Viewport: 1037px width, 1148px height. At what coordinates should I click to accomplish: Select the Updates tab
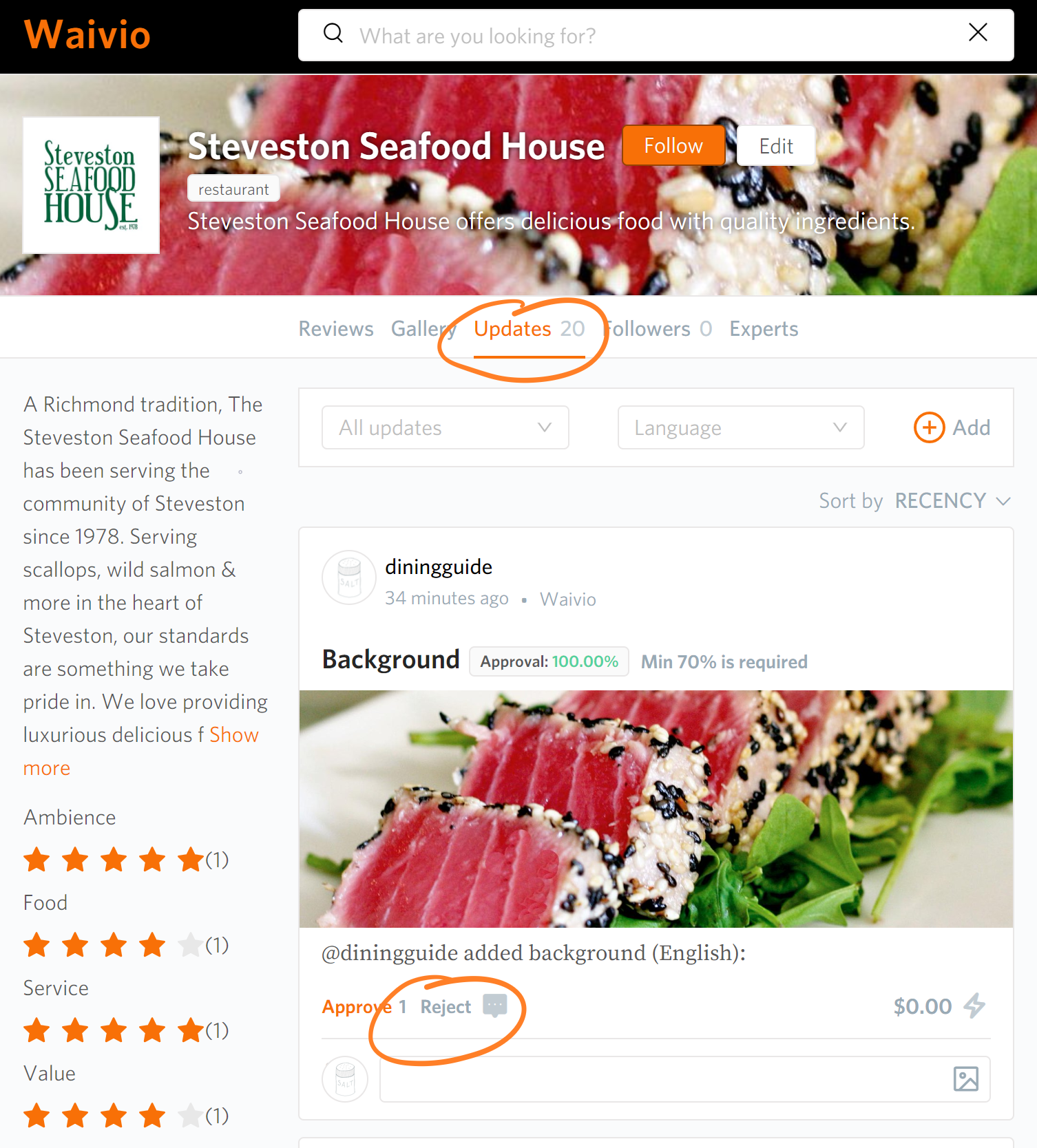point(529,329)
